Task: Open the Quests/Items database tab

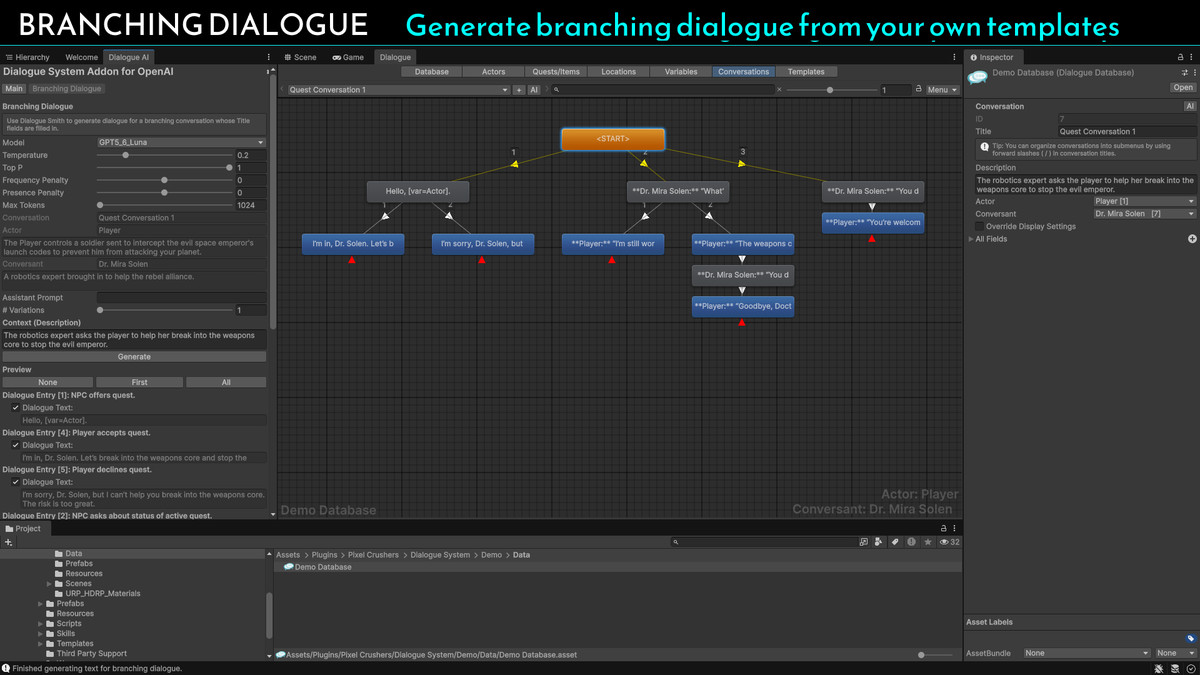Action: pos(556,72)
